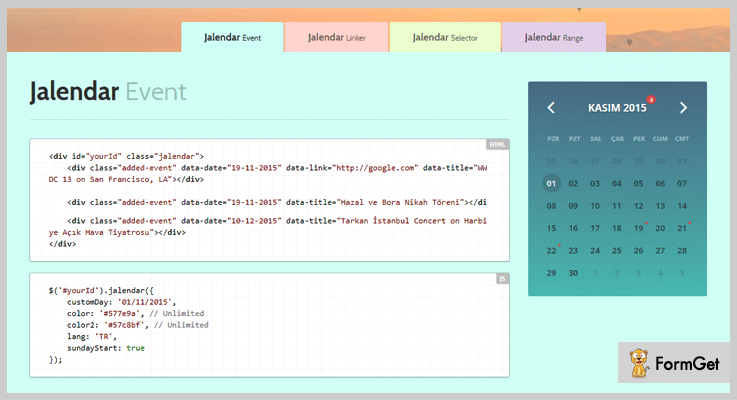Click faded previous-month day 25
737x400 pixels.
[x=551, y=161]
